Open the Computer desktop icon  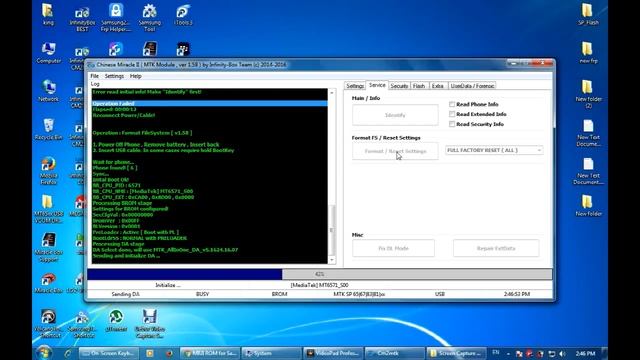tap(49, 53)
